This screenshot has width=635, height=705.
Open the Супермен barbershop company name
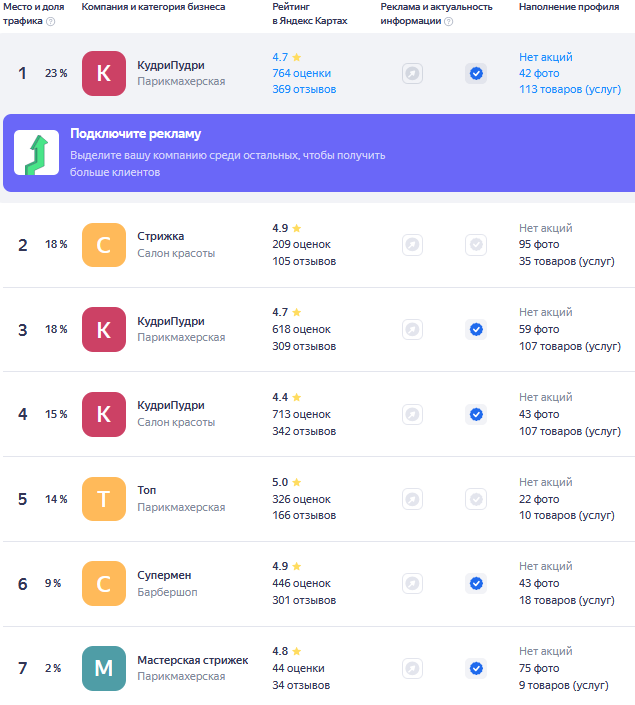(164, 576)
